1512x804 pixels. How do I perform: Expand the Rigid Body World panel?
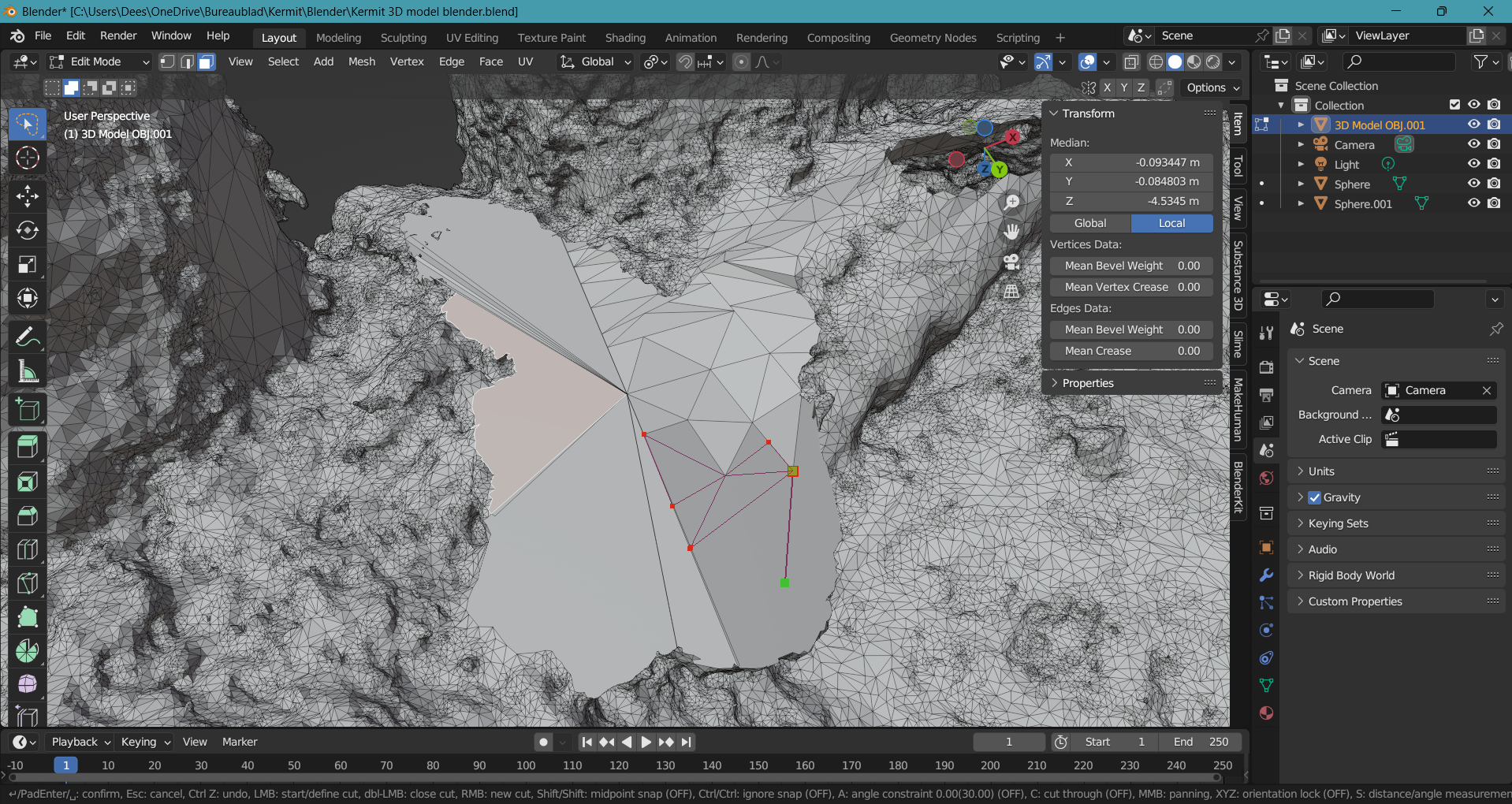(1351, 575)
